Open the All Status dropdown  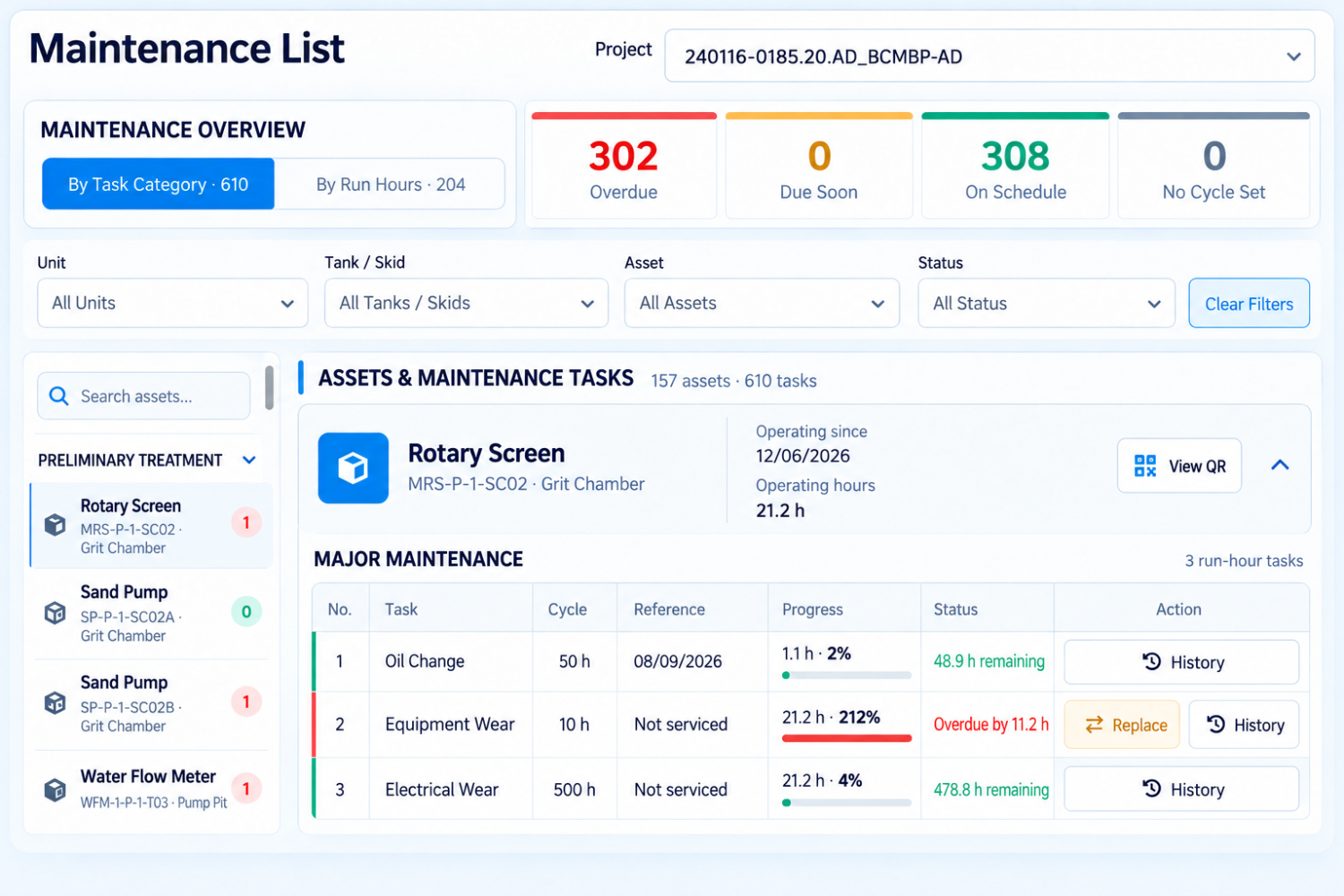1047,303
